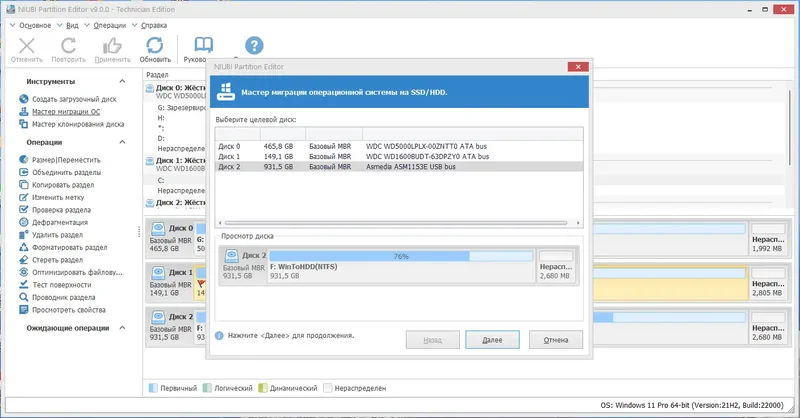Click the Отмена button in wizard
The width and height of the screenshot is (800, 418).
556,340
